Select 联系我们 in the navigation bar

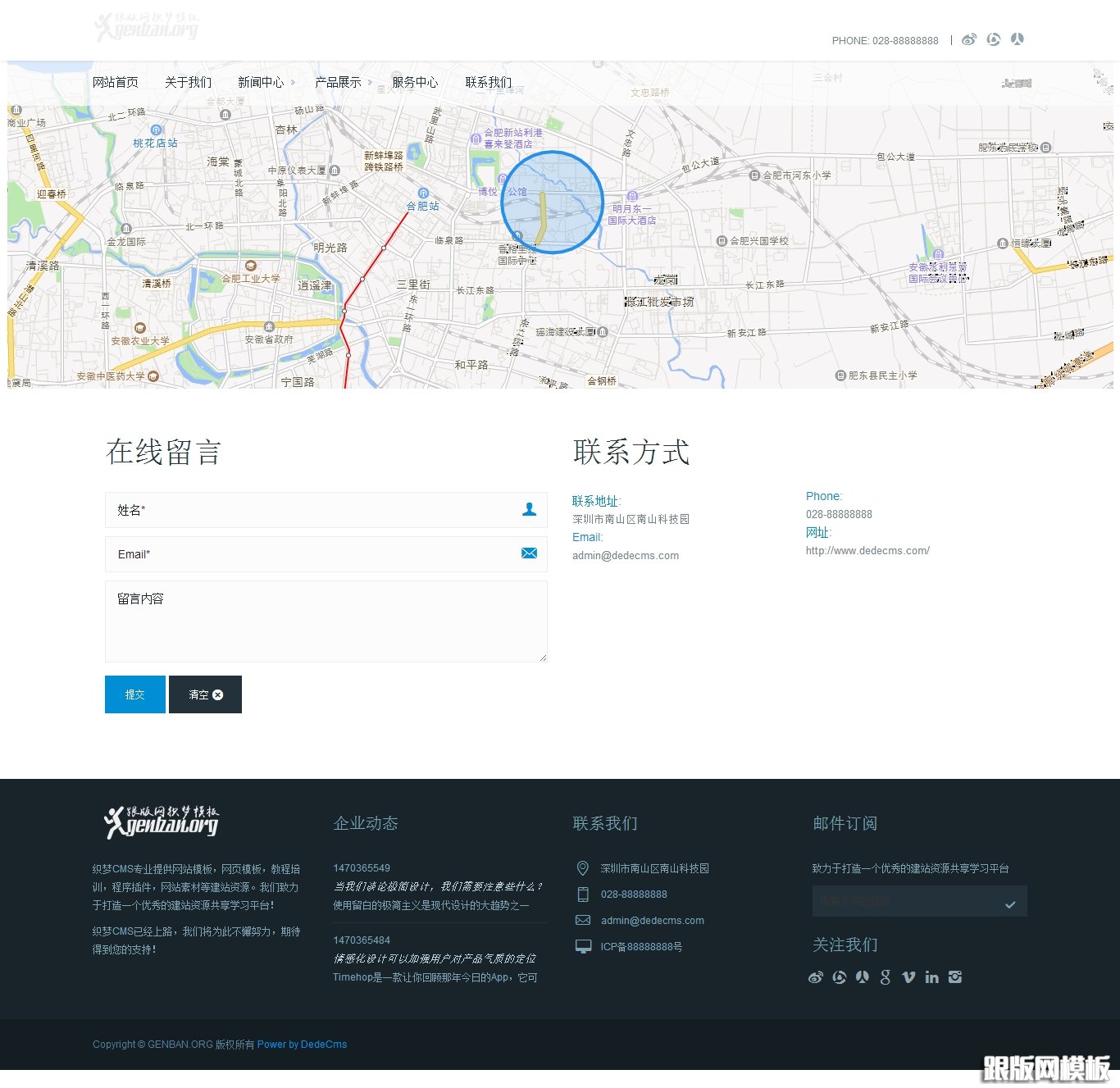(488, 82)
